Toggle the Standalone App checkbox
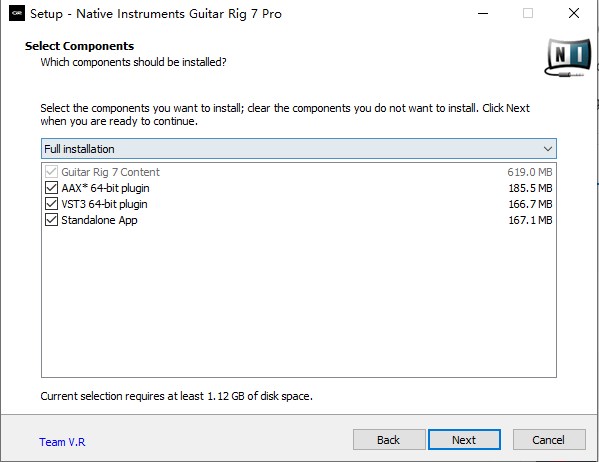The height and width of the screenshot is (462, 599). [x=51, y=220]
